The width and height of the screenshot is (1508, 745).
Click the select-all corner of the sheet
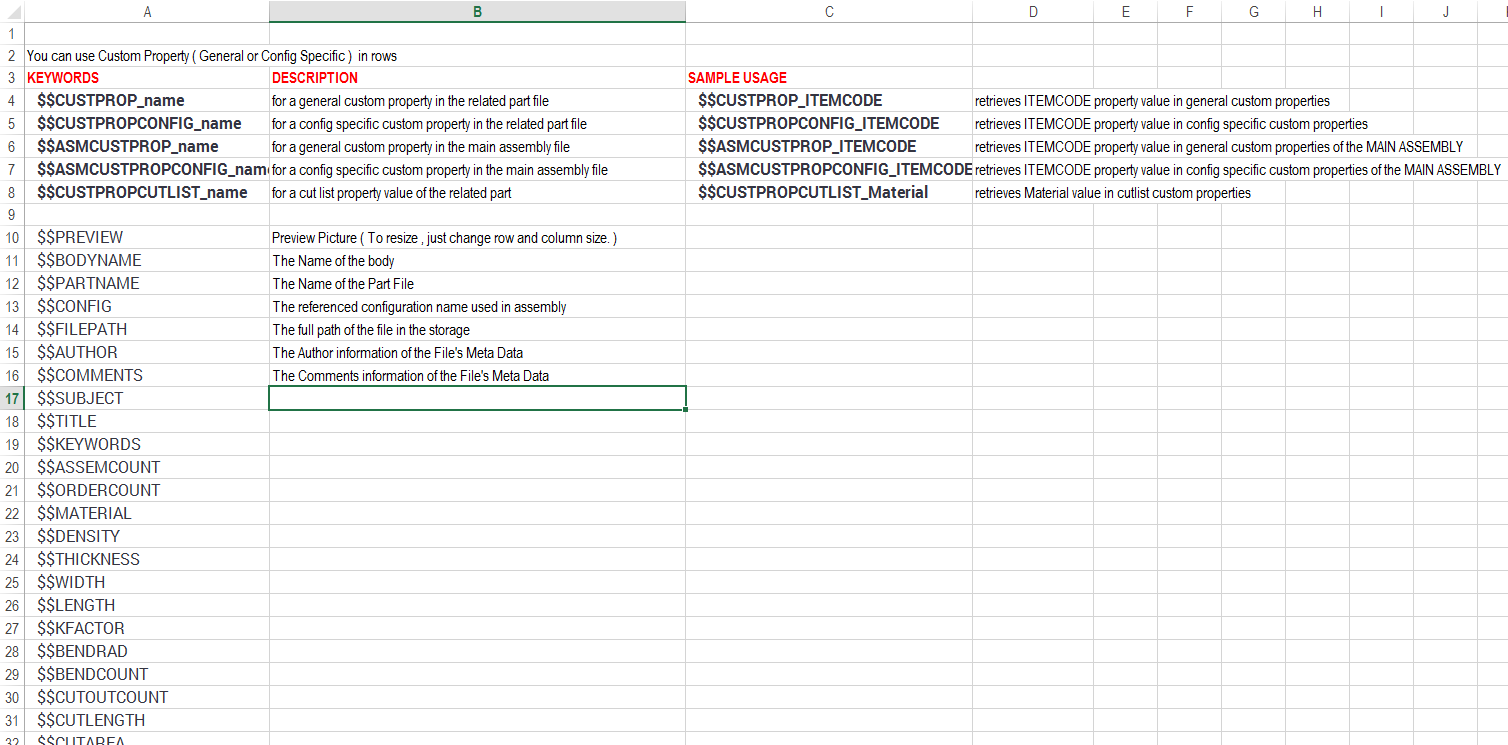pyautogui.click(x=12, y=12)
